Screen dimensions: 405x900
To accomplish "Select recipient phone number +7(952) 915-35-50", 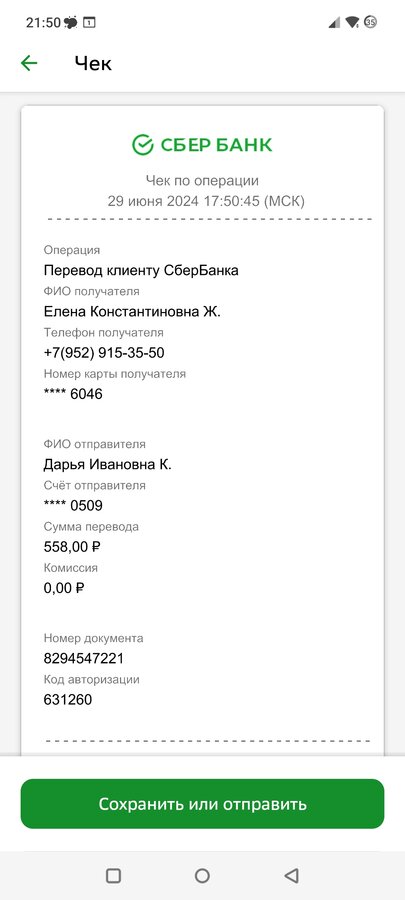I will pos(104,352).
